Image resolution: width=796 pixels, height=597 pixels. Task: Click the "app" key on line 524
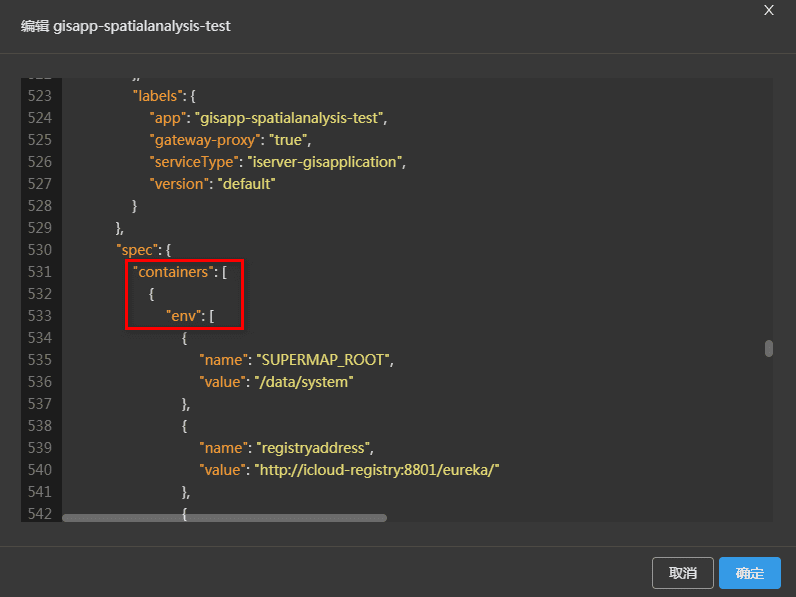click(168, 118)
